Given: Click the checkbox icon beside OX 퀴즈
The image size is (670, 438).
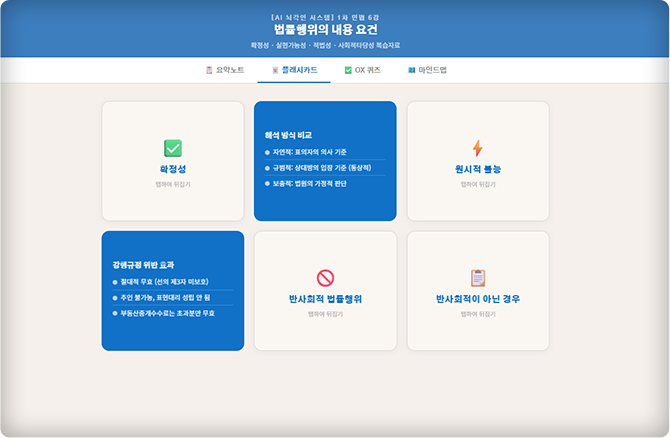Looking at the screenshot, I should [348, 70].
